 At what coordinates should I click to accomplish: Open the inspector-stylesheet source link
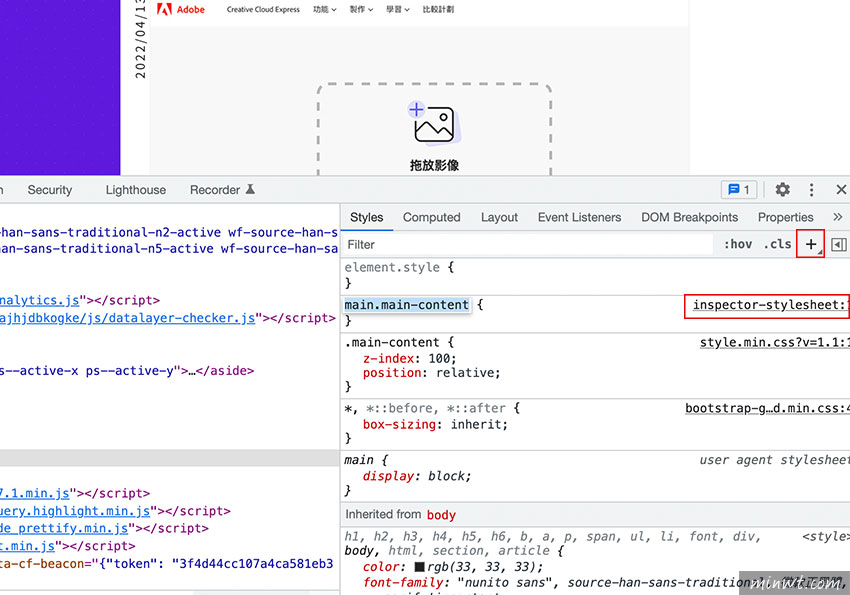point(769,305)
